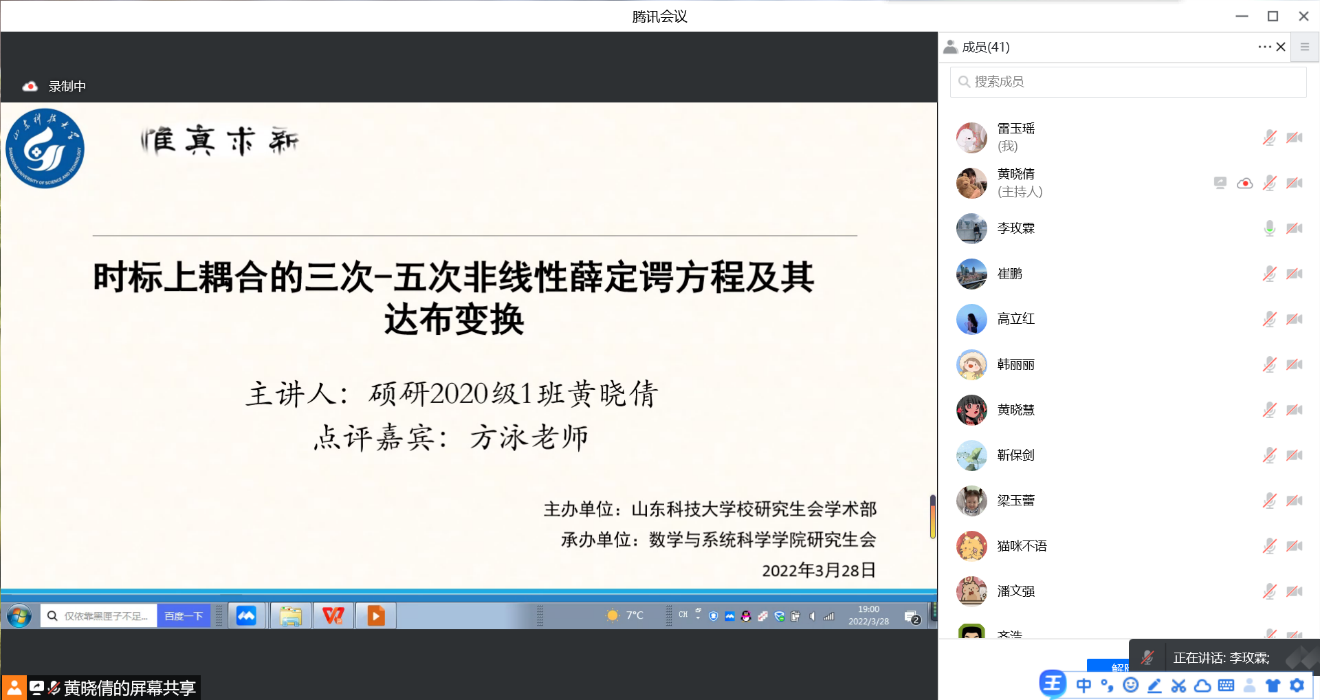Maximize the 腾讯会议 window
The height and width of the screenshot is (700, 1320).
click(1273, 16)
